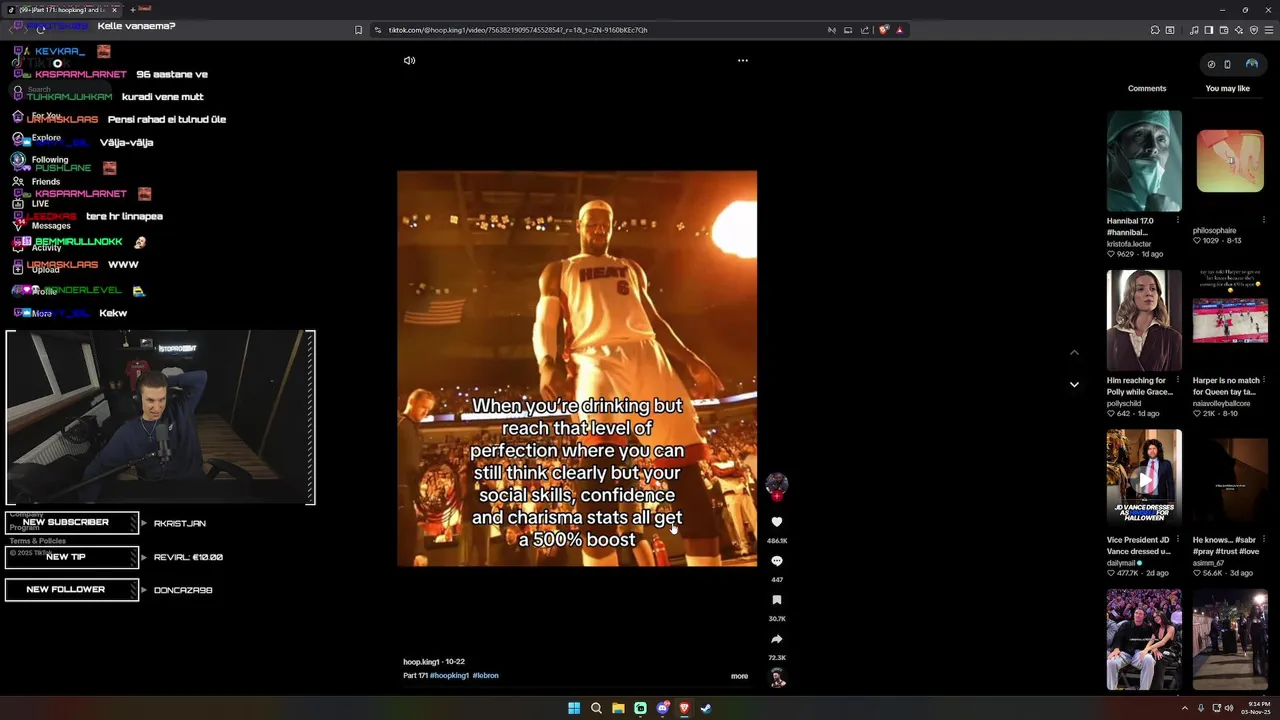This screenshot has width=1280, height=720.
Task: Open the JD Vance Halloween video thumbnail
Action: tap(1144, 480)
